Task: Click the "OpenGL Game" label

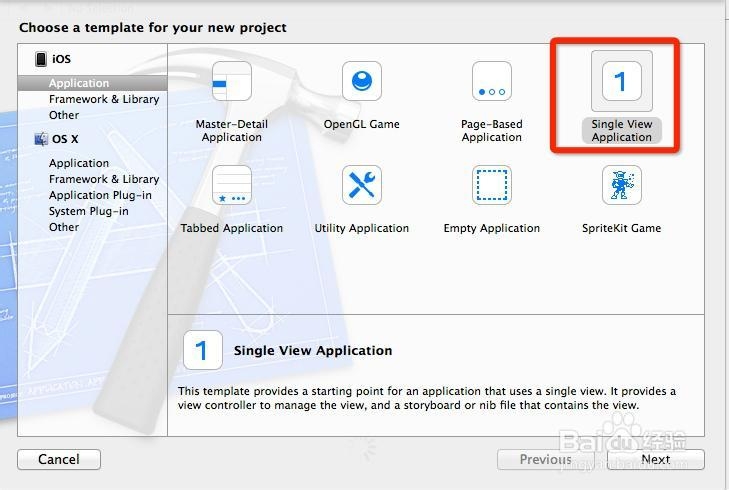Action: point(362,124)
